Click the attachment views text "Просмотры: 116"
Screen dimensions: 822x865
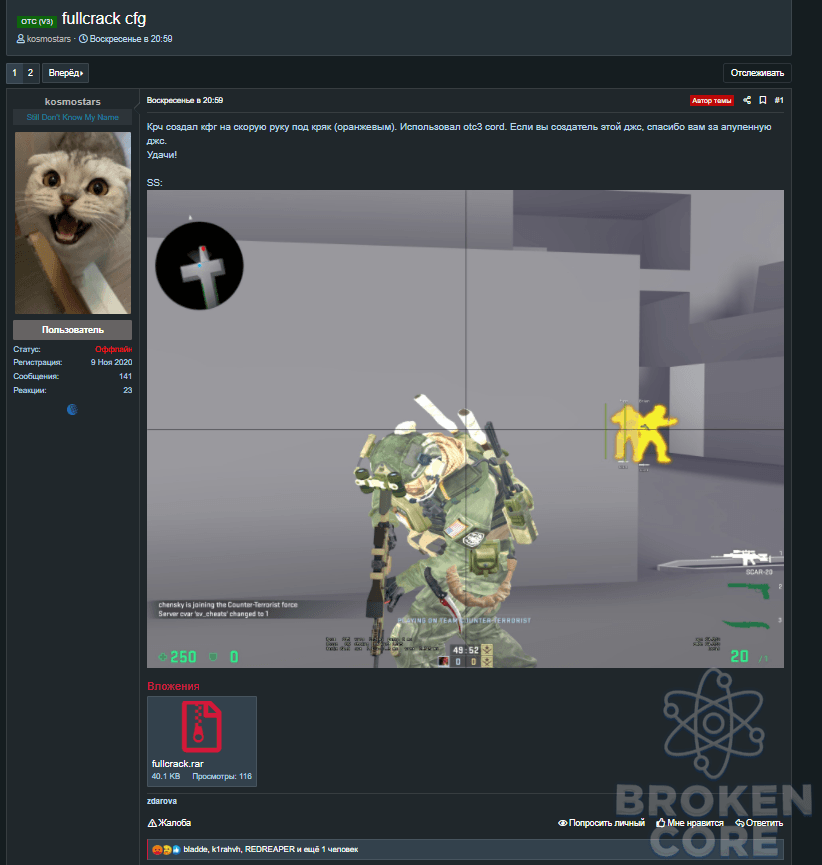(222, 776)
